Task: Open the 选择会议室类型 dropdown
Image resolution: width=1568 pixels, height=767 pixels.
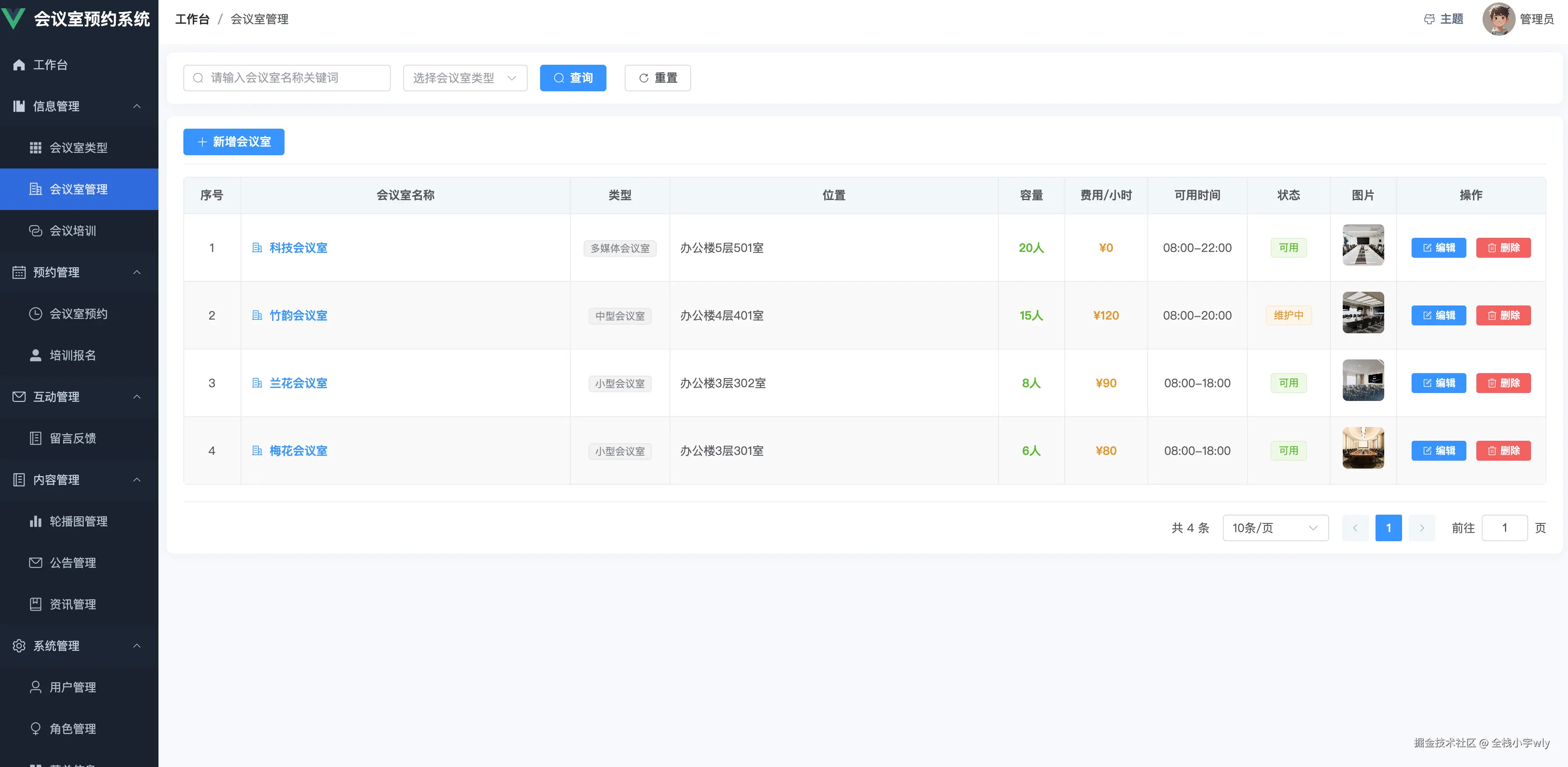Action: coord(465,77)
